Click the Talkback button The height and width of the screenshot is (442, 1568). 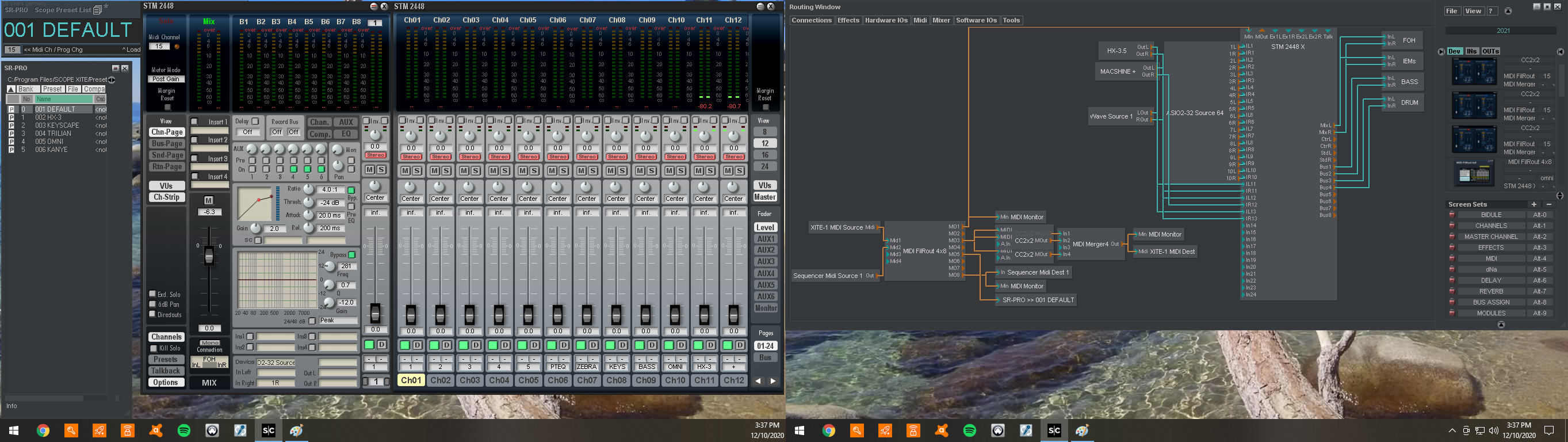point(166,371)
